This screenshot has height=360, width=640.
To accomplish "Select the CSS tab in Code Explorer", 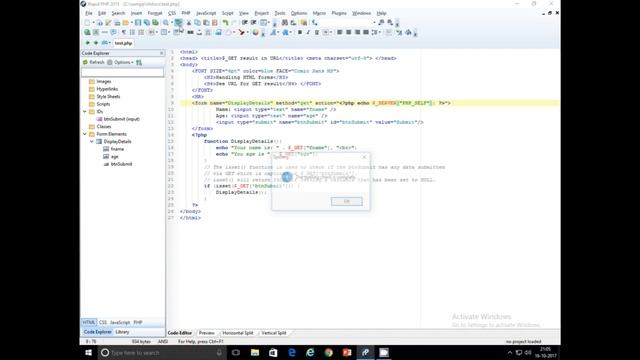I will (x=102, y=322).
